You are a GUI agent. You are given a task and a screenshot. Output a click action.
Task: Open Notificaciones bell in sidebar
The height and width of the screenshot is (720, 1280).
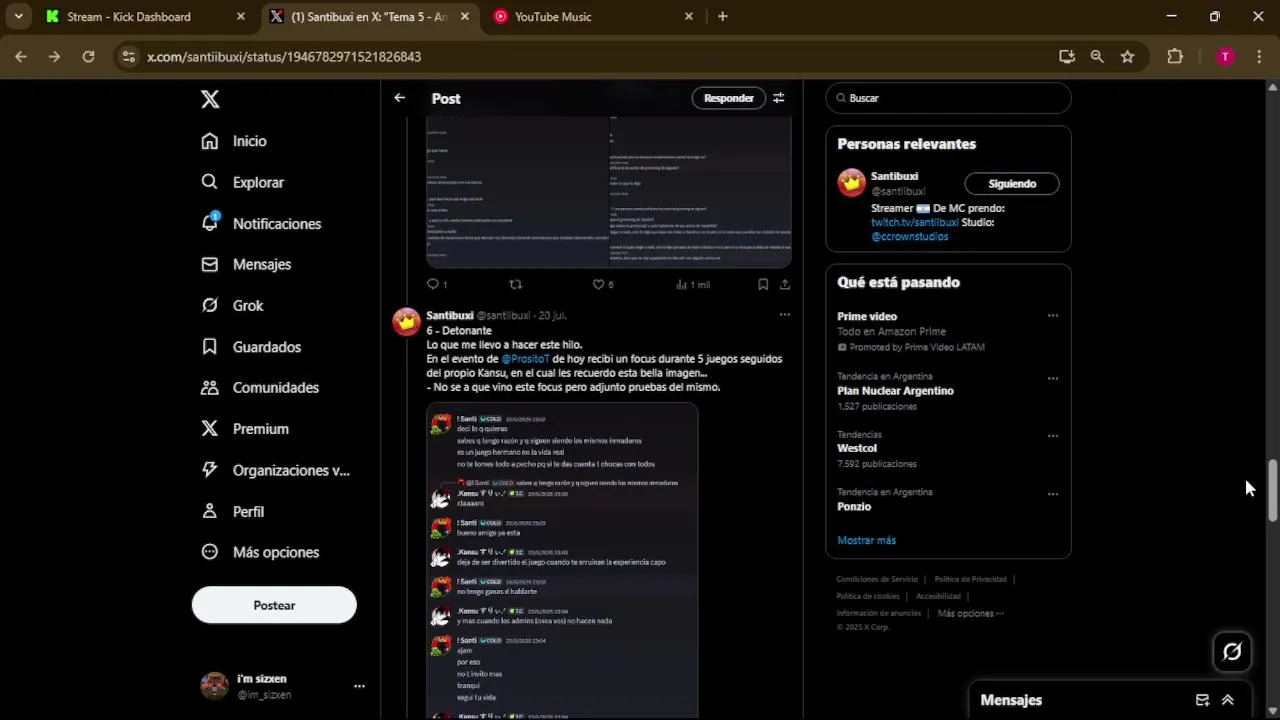(x=261, y=223)
